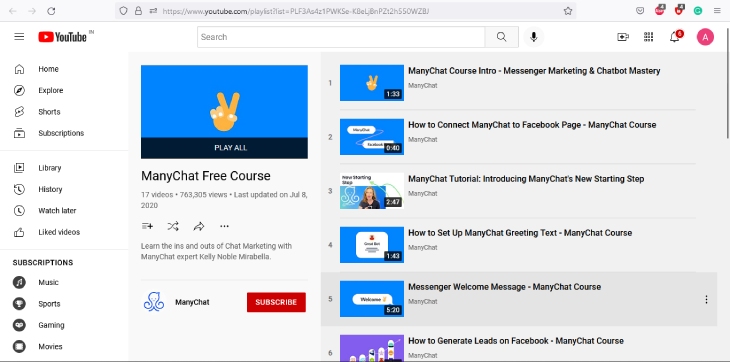Shuffle the ManyChat Free Course playlist

click(173, 227)
